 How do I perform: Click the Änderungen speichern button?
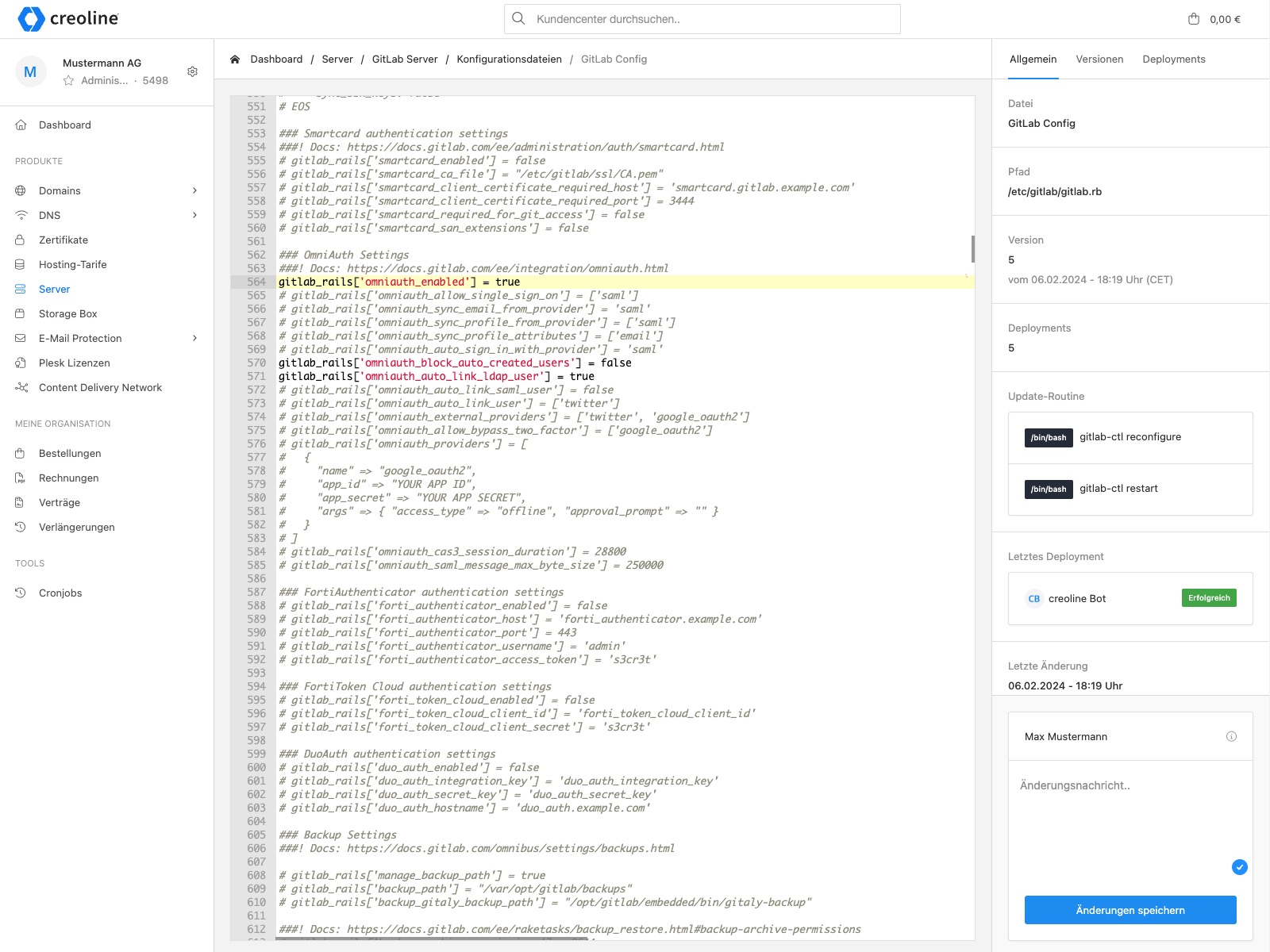(x=1130, y=910)
